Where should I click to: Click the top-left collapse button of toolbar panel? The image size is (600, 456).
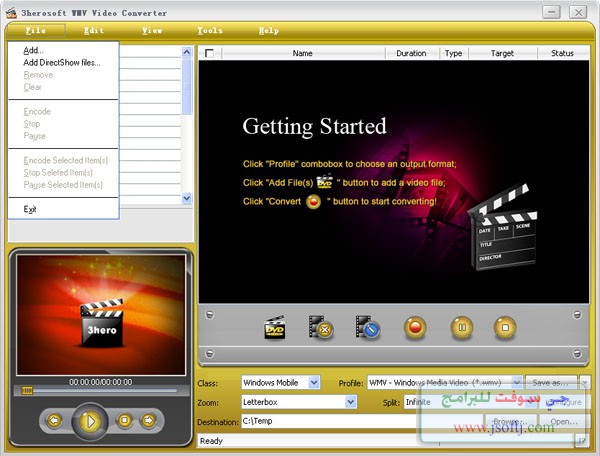pyautogui.click(x=209, y=315)
